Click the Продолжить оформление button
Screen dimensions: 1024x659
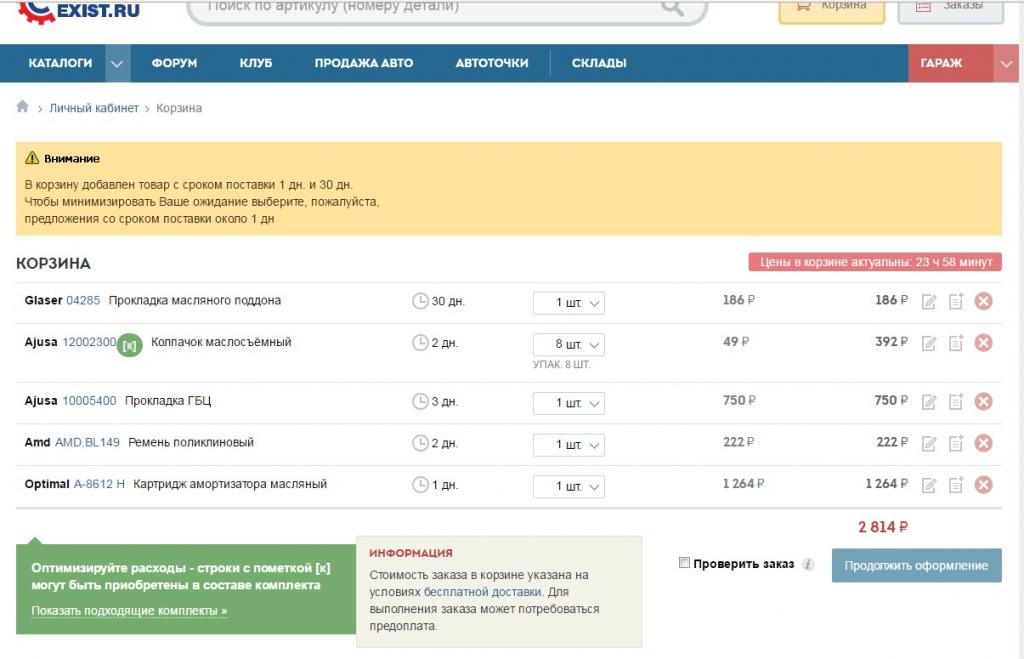tap(916, 566)
